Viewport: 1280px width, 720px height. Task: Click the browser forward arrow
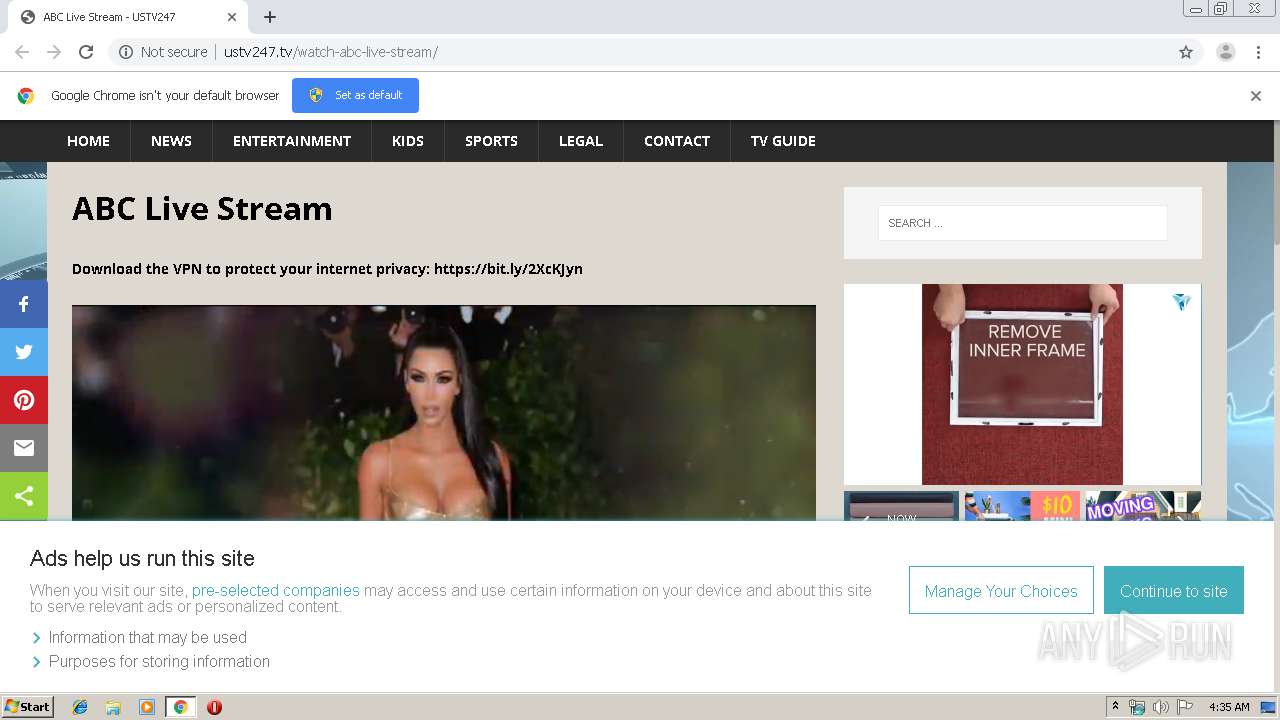54,52
